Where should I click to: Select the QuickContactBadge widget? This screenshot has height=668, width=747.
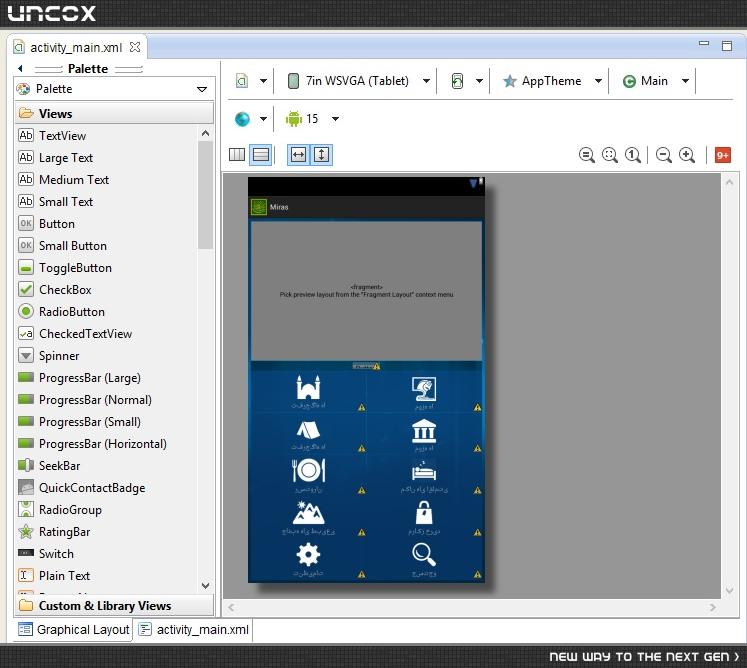tap(82, 487)
